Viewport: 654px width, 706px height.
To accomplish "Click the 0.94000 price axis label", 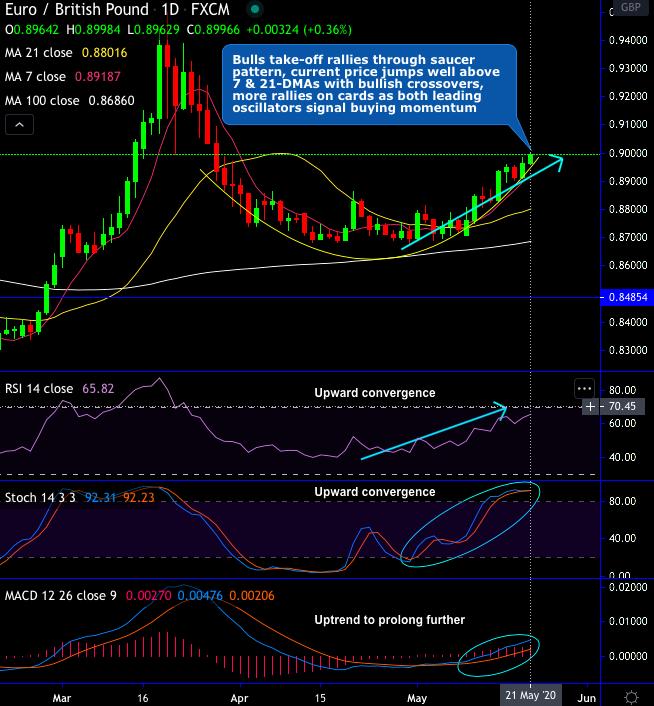I will point(628,40).
